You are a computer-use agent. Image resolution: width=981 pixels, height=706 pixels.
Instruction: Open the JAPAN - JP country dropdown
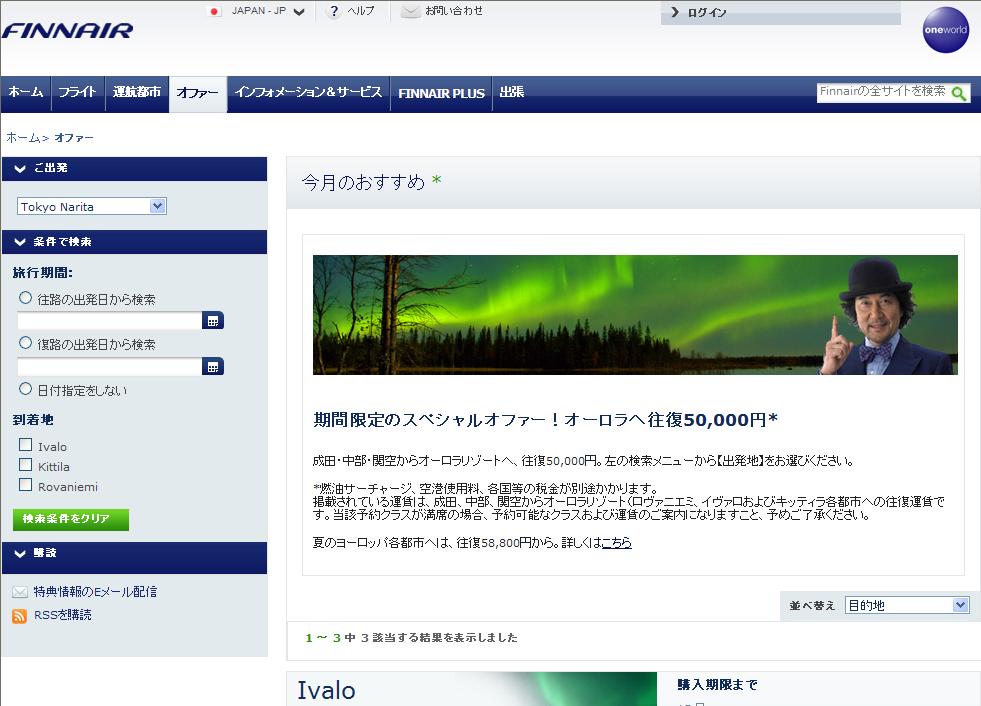(x=267, y=11)
